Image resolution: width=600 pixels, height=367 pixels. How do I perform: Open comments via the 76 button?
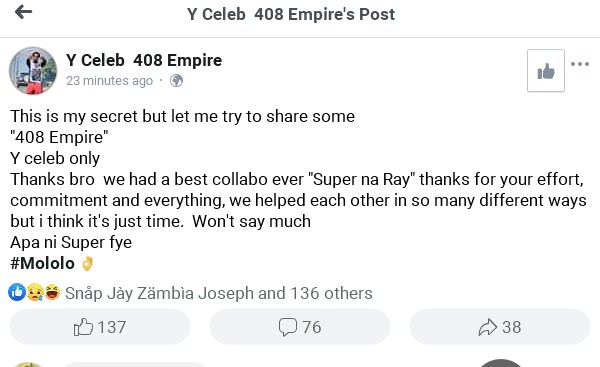[x=300, y=327]
